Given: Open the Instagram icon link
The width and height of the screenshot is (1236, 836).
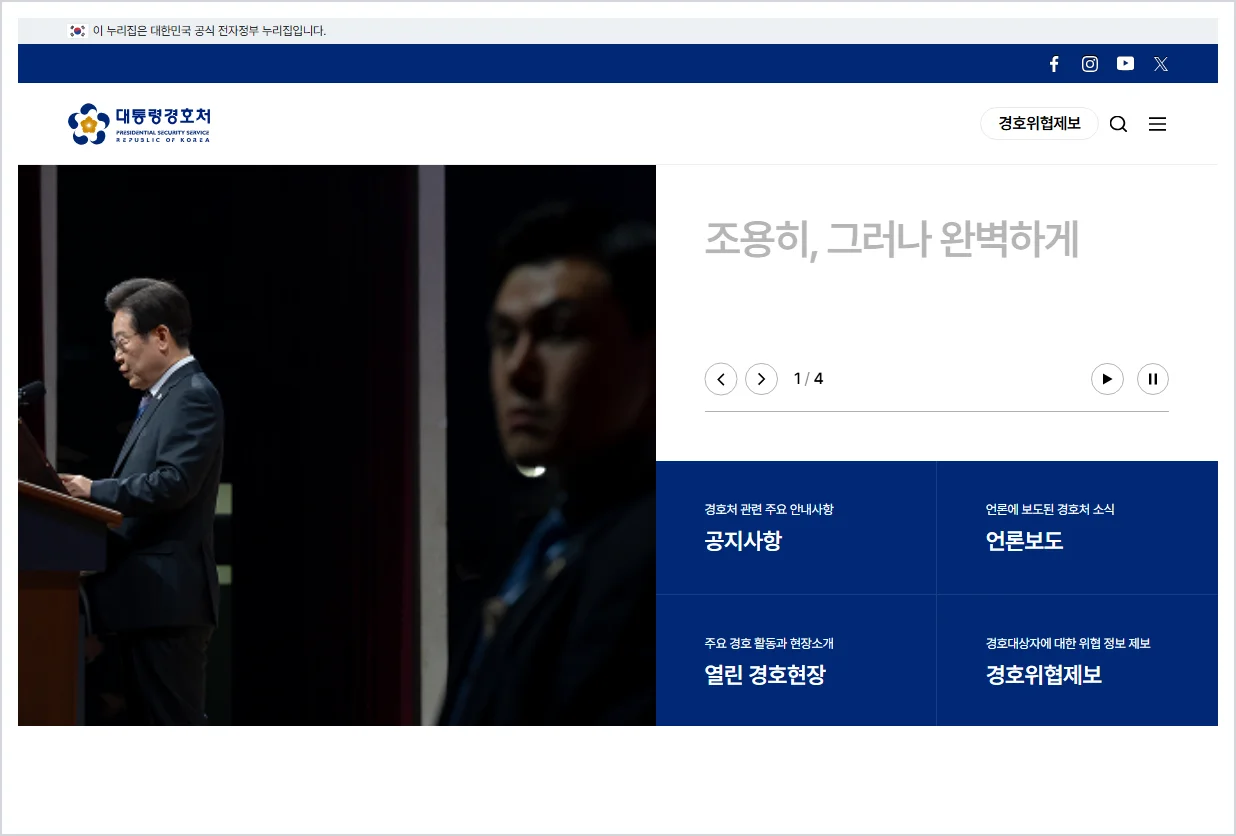Looking at the screenshot, I should click(1090, 64).
